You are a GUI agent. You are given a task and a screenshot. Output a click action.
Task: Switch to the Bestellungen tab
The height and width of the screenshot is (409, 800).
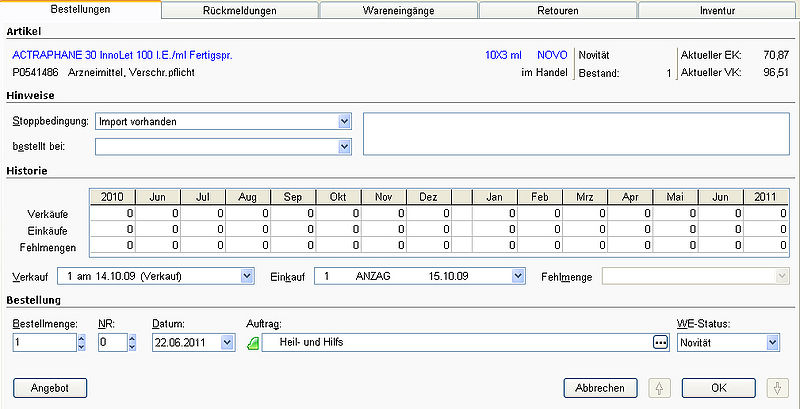(x=81, y=9)
